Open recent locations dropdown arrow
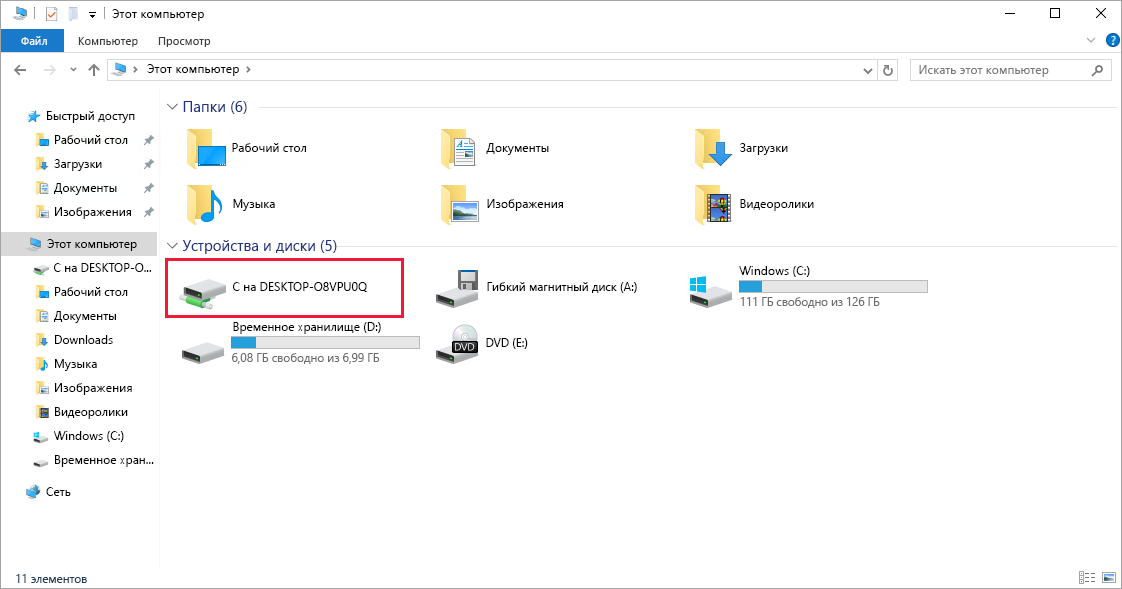1122x589 pixels. point(73,70)
